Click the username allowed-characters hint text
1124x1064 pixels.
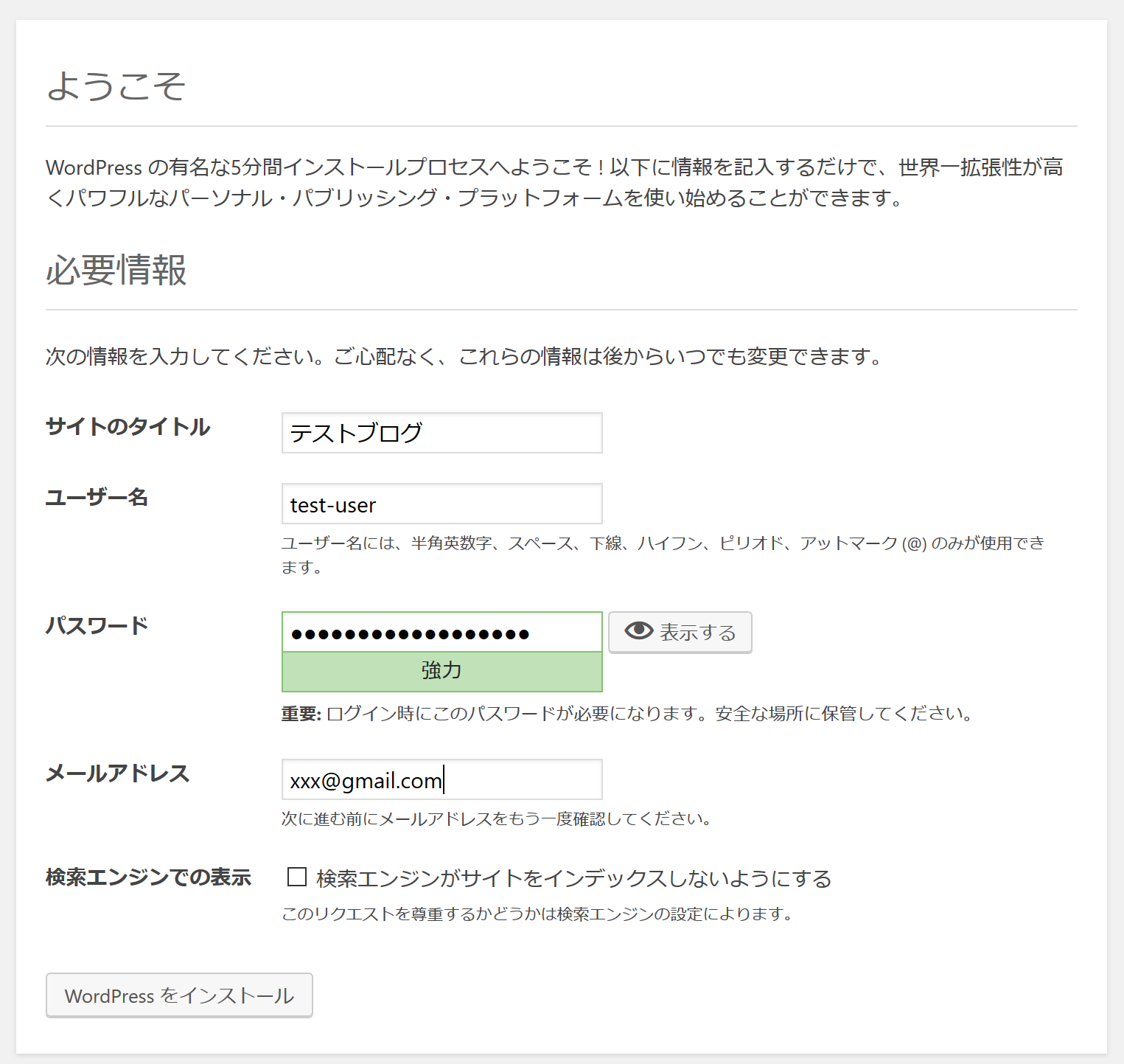coord(663,555)
